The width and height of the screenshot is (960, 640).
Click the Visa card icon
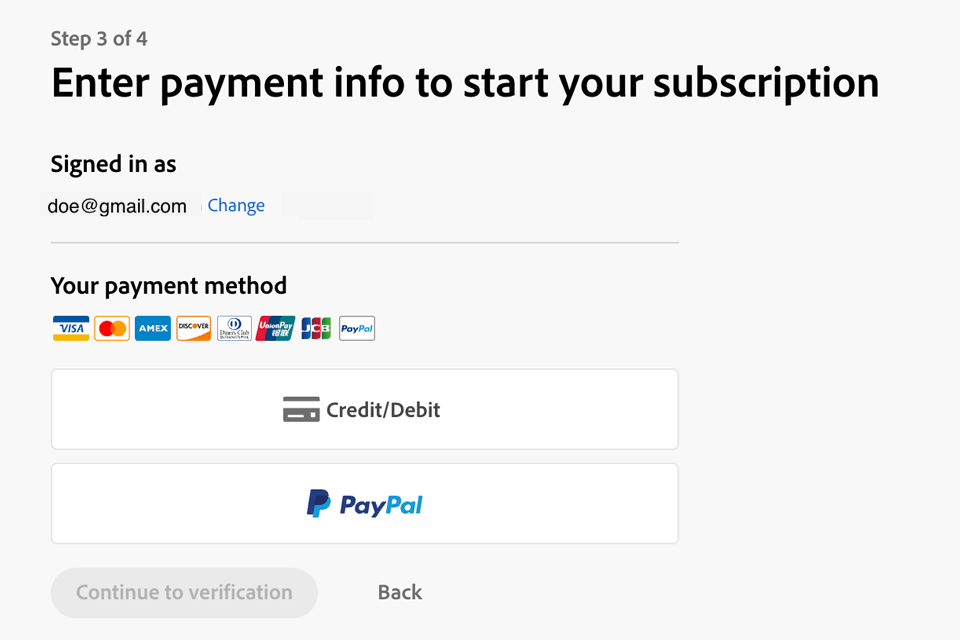coord(71,328)
